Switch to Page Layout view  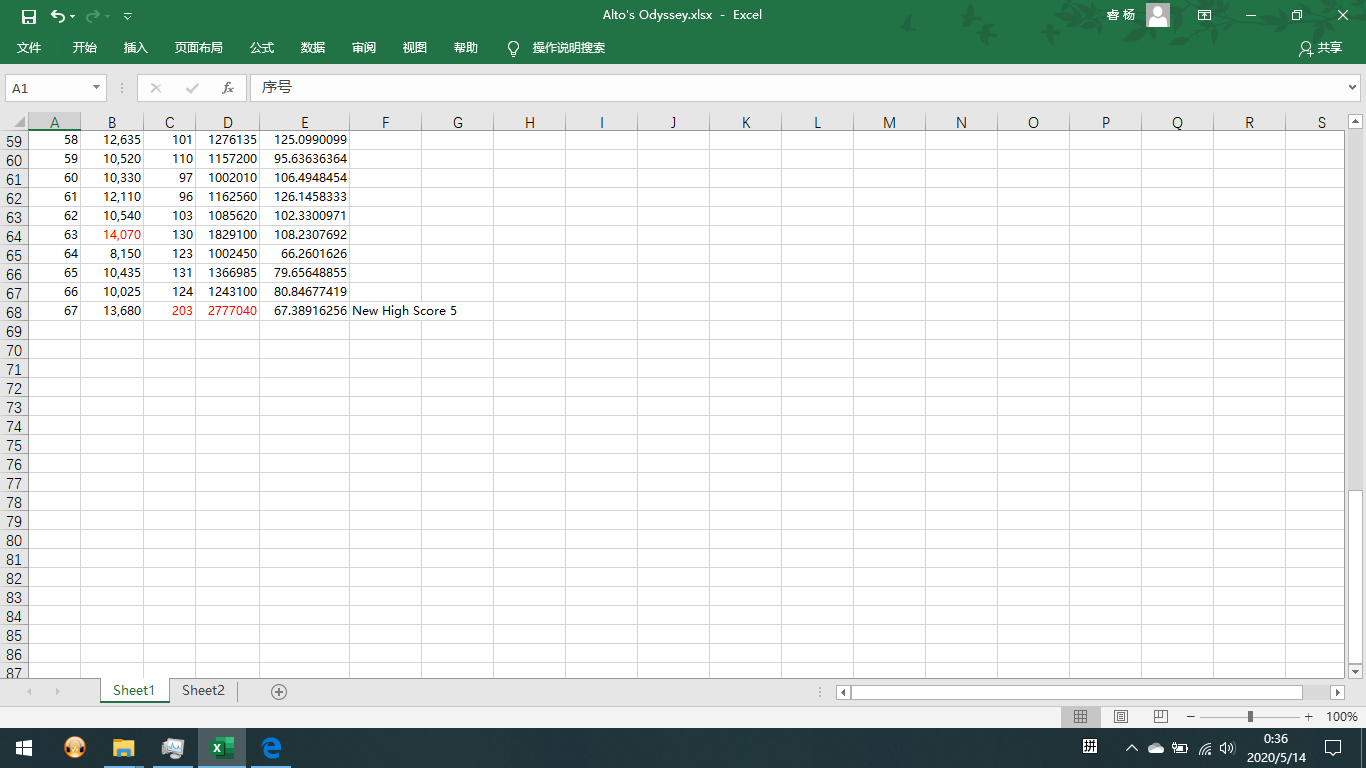click(1121, 717)
